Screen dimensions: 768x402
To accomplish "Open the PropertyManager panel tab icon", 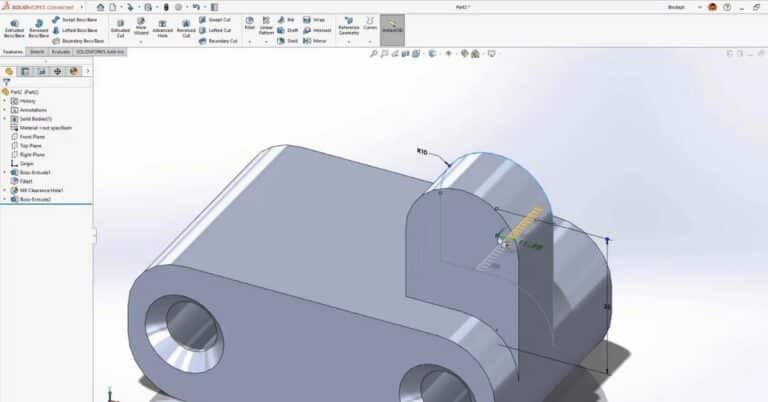I will pyautogui.click(x=25, y=71).
